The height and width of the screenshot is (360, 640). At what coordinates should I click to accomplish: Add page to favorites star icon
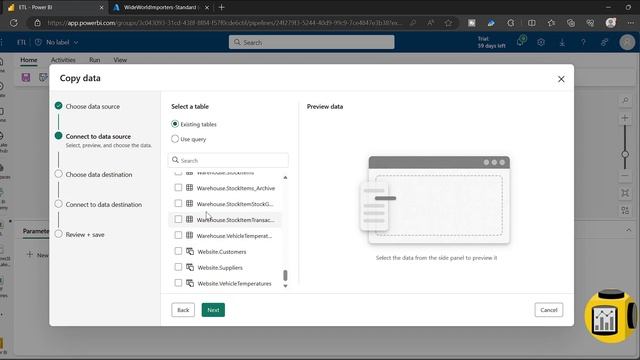tap(448, 23)
